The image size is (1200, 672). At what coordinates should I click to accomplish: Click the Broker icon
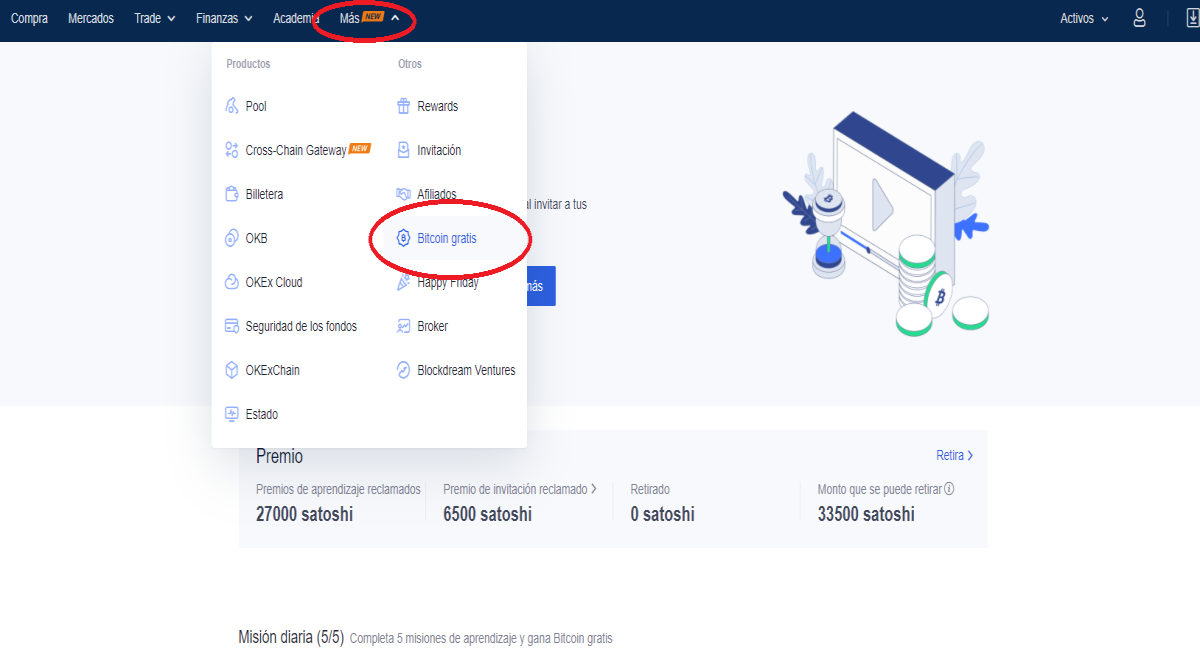[x=404, y=326]
